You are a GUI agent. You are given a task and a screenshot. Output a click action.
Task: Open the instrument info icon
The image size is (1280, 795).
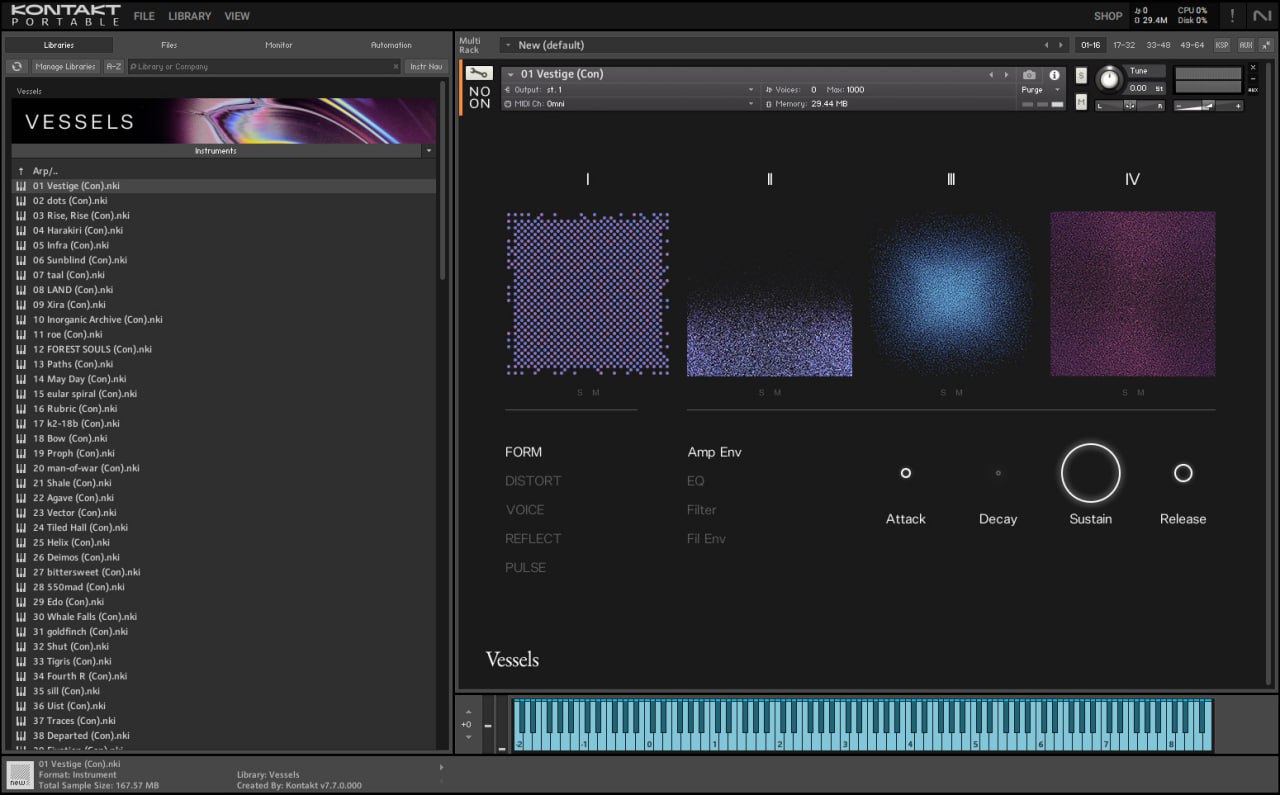click(1054, 75)
